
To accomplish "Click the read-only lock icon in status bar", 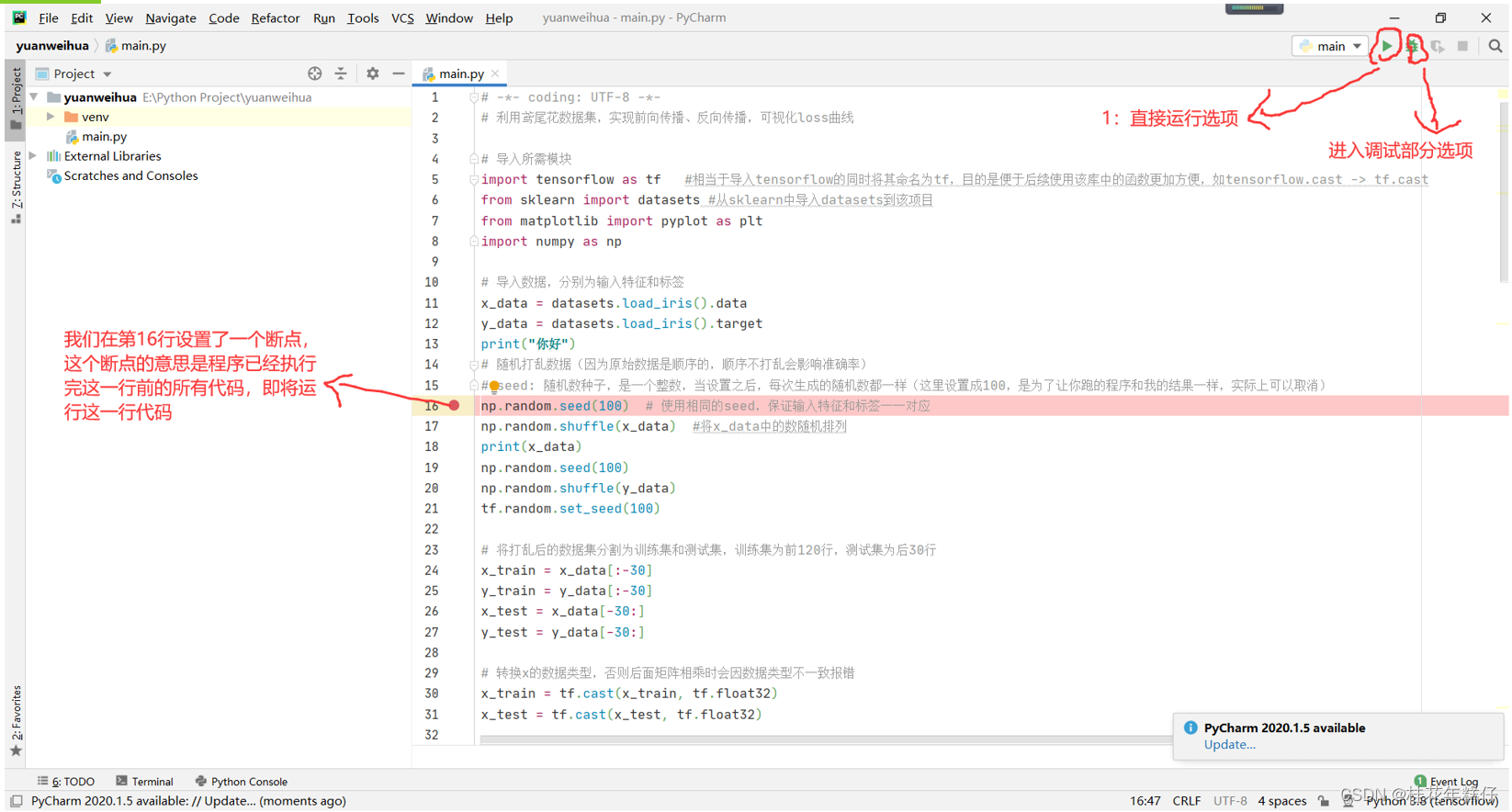I will (x=1324, y=801).
